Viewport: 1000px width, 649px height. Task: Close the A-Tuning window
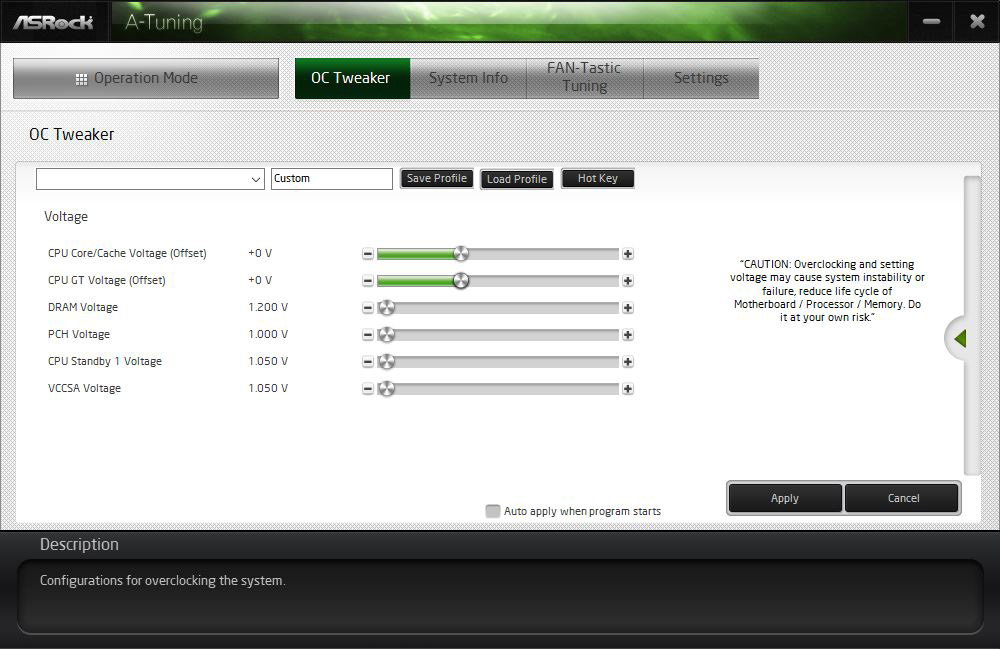(977, 22)
